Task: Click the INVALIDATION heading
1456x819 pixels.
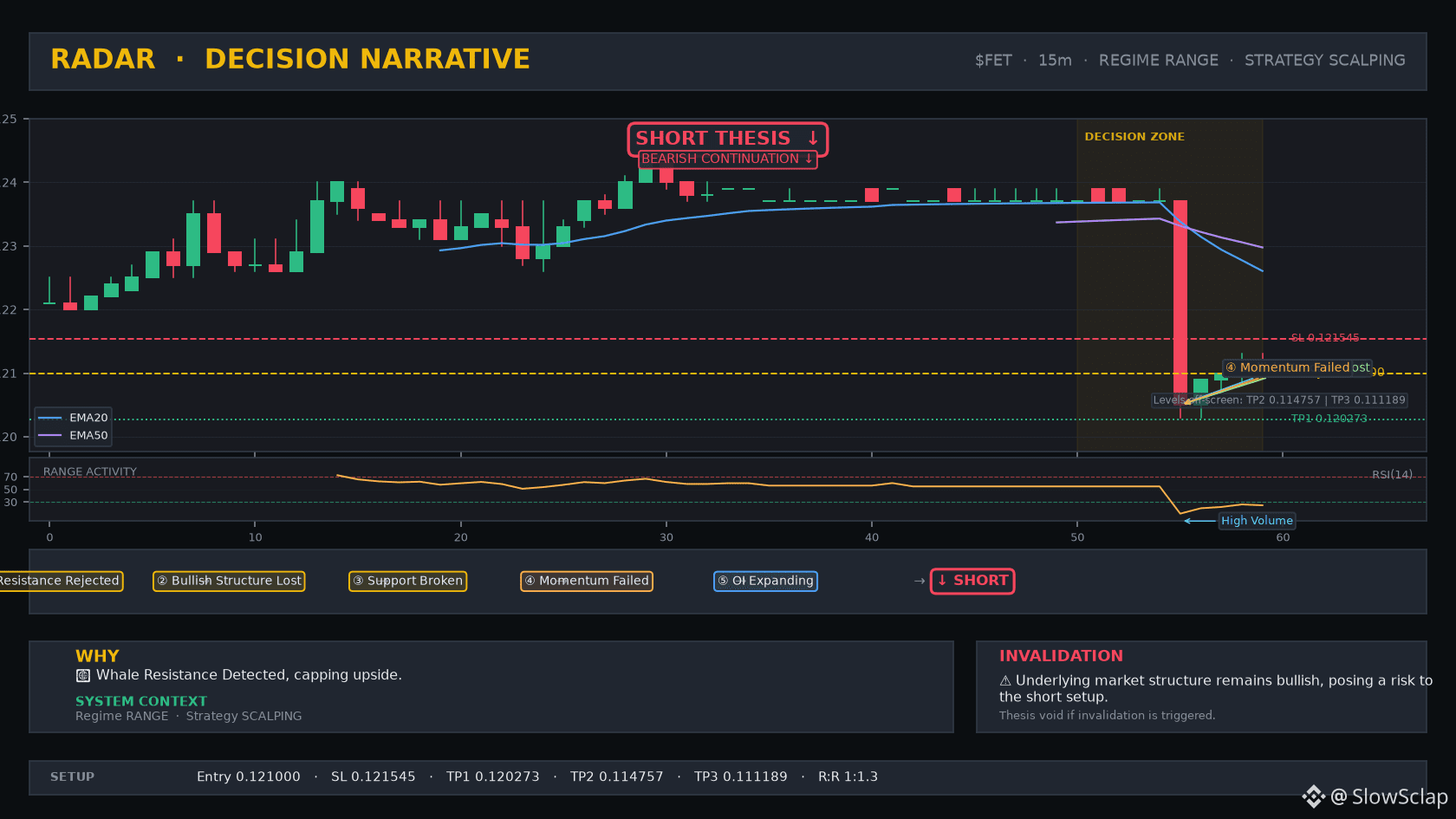Action: pos(1061,656)
